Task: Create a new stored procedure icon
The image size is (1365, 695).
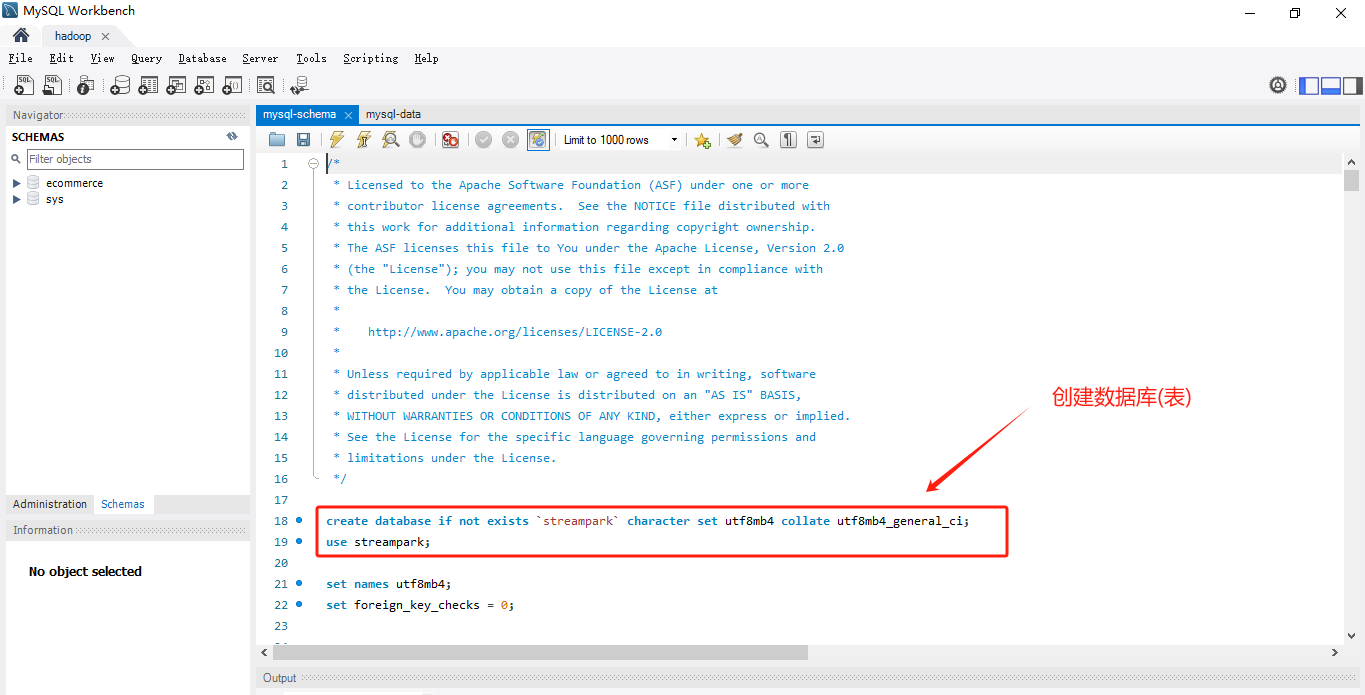Action: (x=204, y=86)
